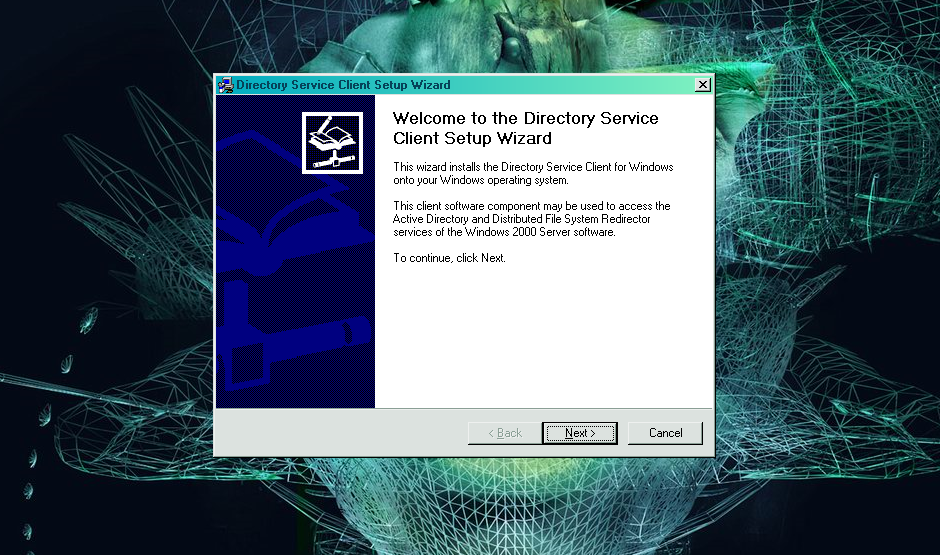Click the 'To continue, click Next.' text
Image resolution: width=940 pixels, height=555 pixels.
coord(449,258)
